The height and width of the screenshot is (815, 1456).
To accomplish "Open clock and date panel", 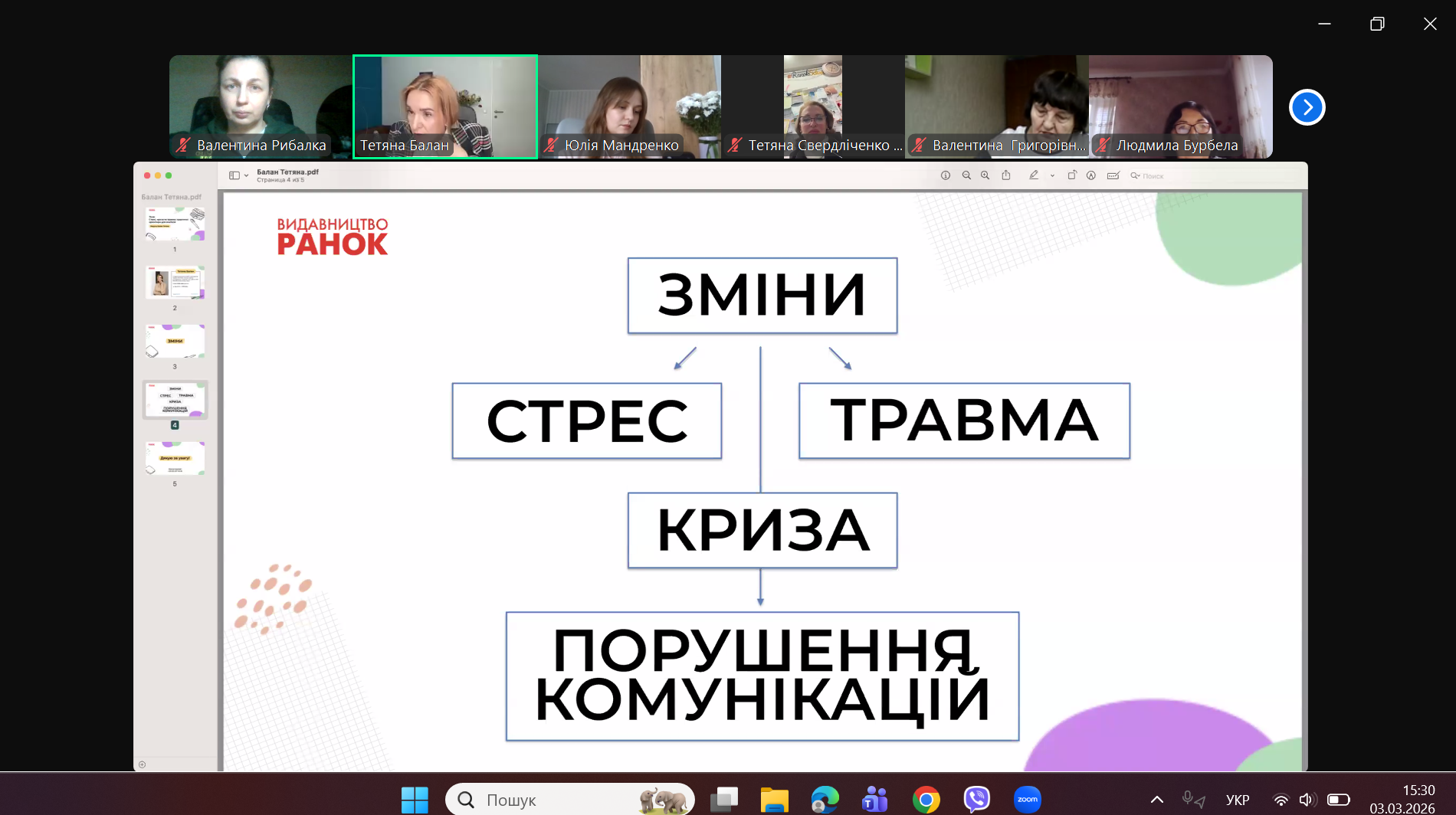I will pyautogui.click(x=1402, y=799).
